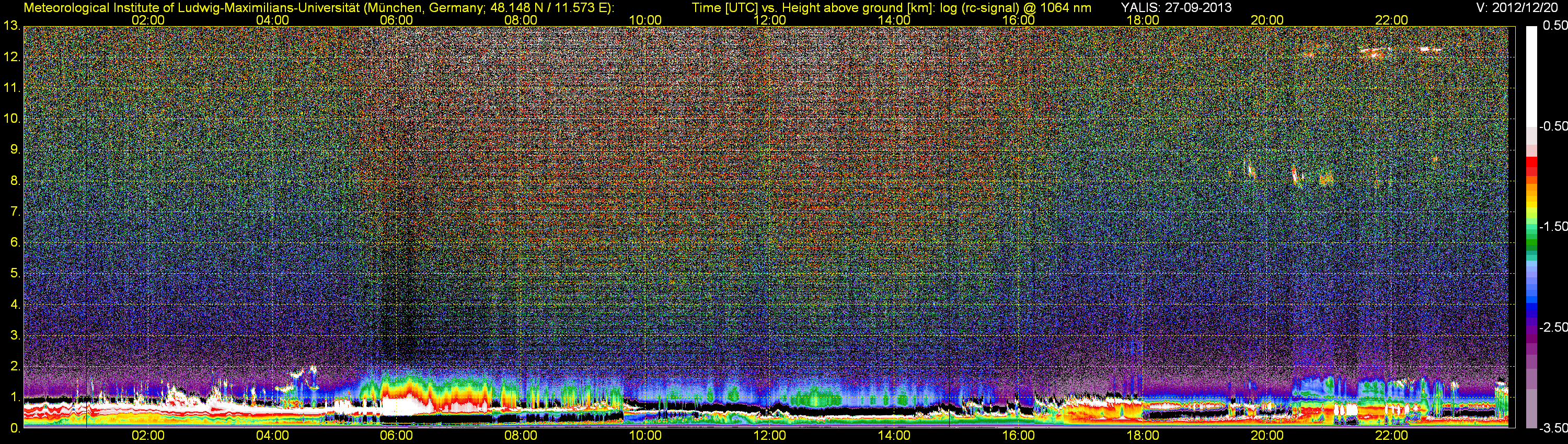The image size is (1568, 444).
Task: Click the 06:00 time label on top axis
Action: click(396, 20)
